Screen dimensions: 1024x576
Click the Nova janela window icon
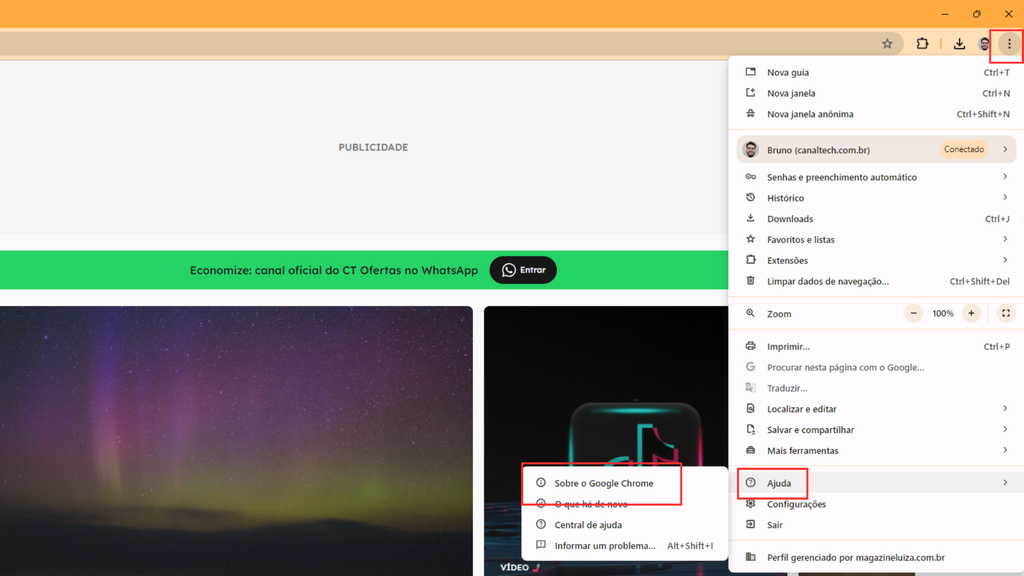(x=750, y=93)
